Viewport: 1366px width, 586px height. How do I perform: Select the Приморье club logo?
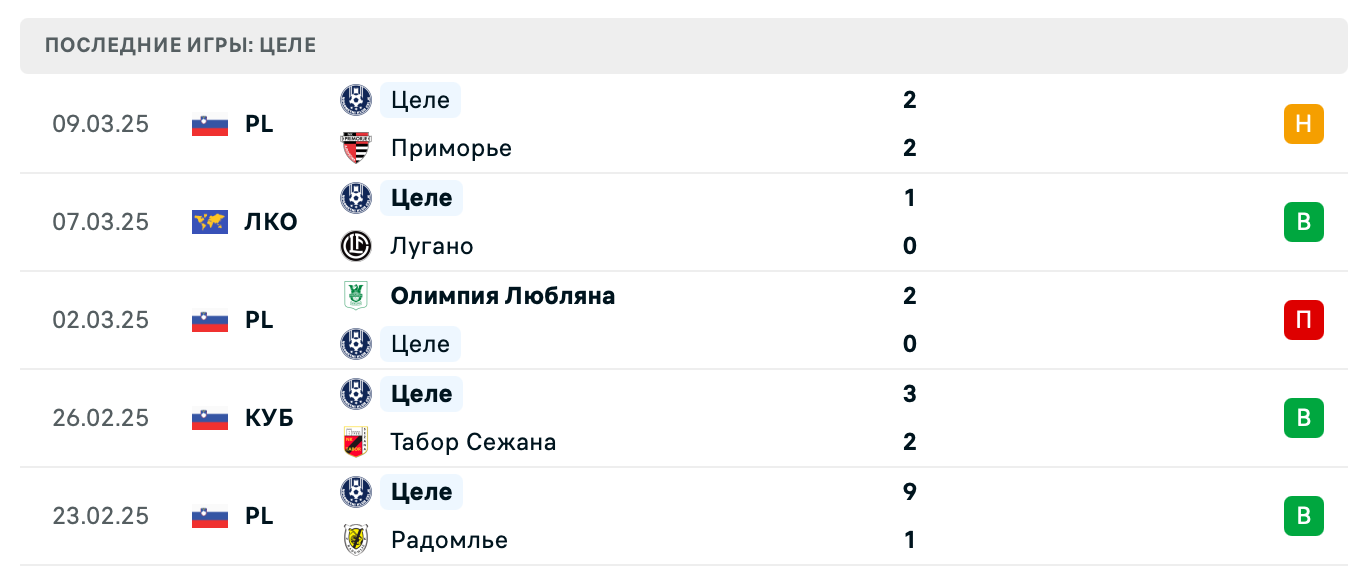click(x=357, y=148)
